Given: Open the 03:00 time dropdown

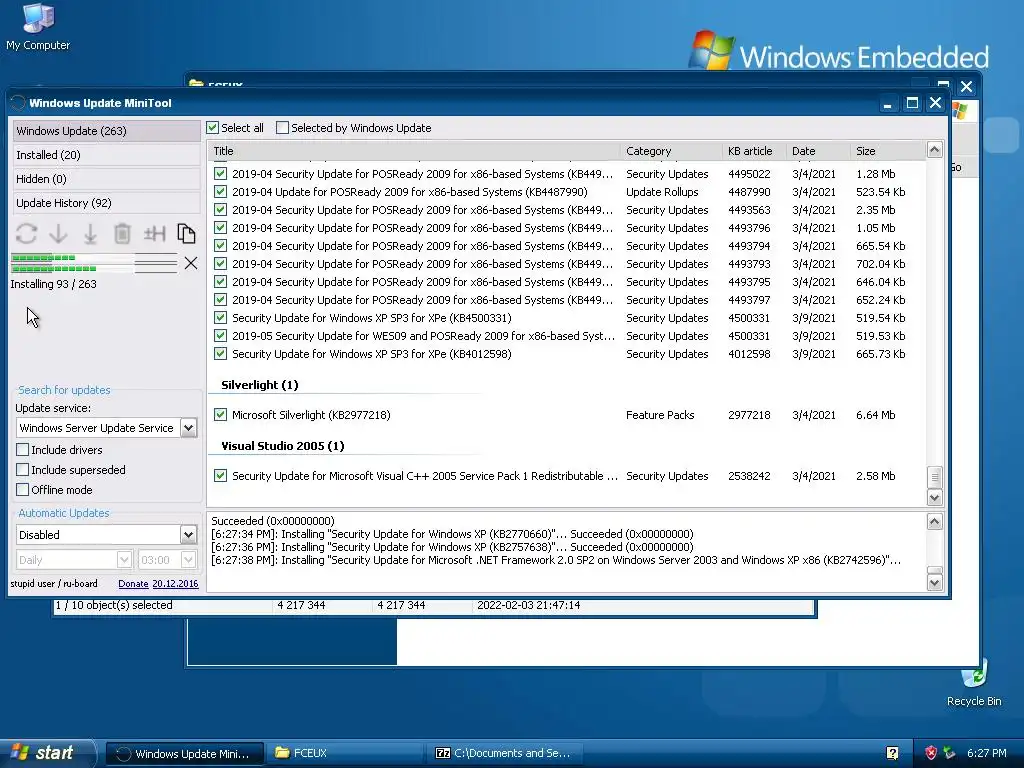Looking at the screenshot, I should click(188, 560).
